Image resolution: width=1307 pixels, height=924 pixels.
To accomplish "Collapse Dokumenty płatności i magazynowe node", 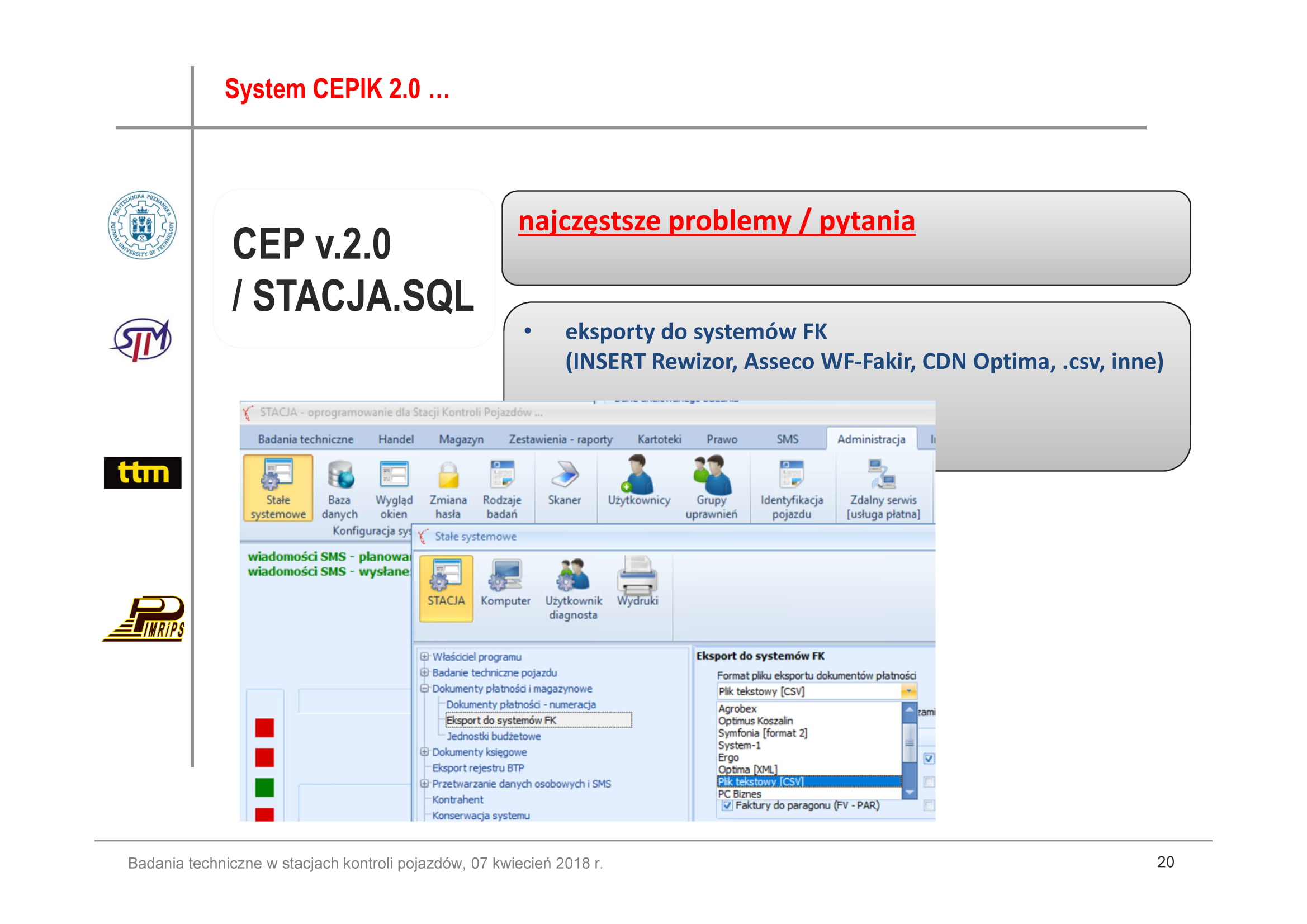I will coord(425,689).
